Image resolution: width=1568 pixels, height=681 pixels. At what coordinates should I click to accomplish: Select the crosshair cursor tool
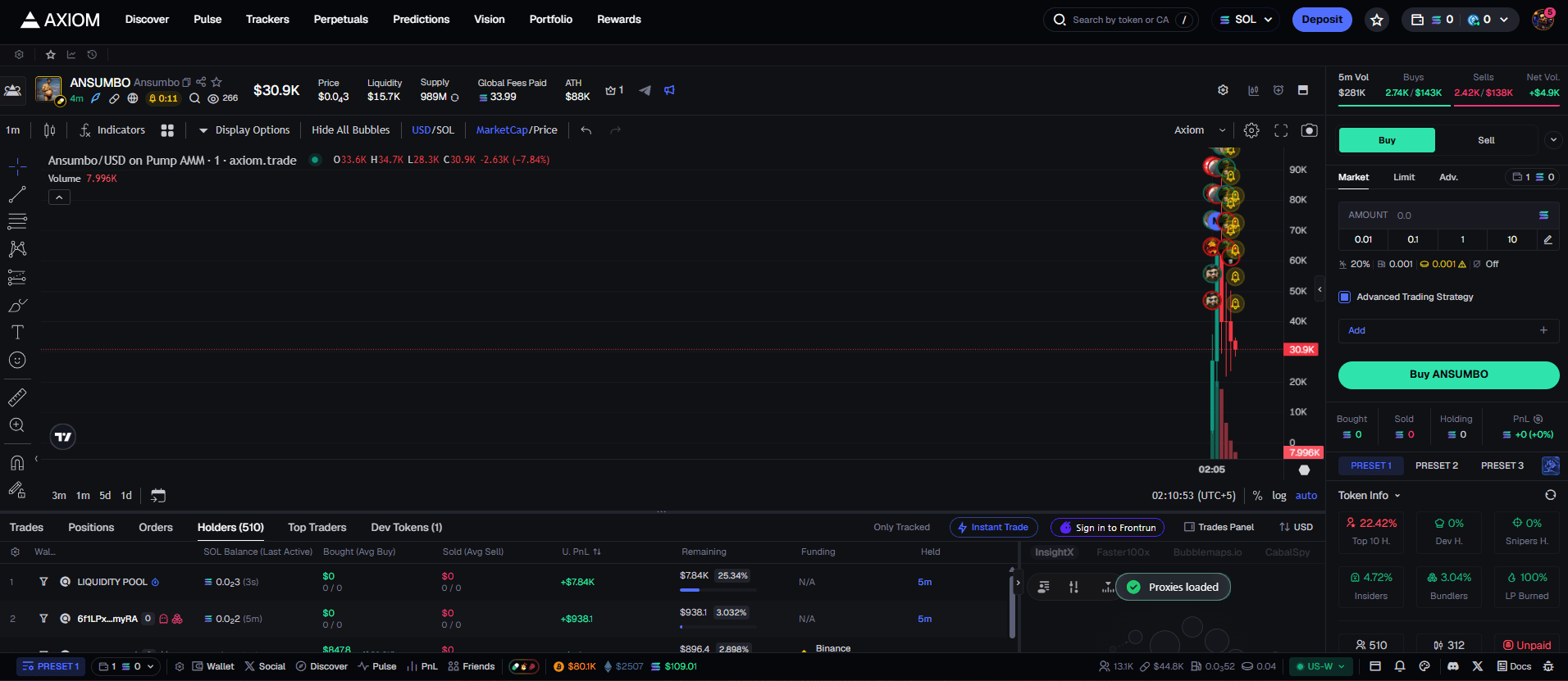click(17, 167)
